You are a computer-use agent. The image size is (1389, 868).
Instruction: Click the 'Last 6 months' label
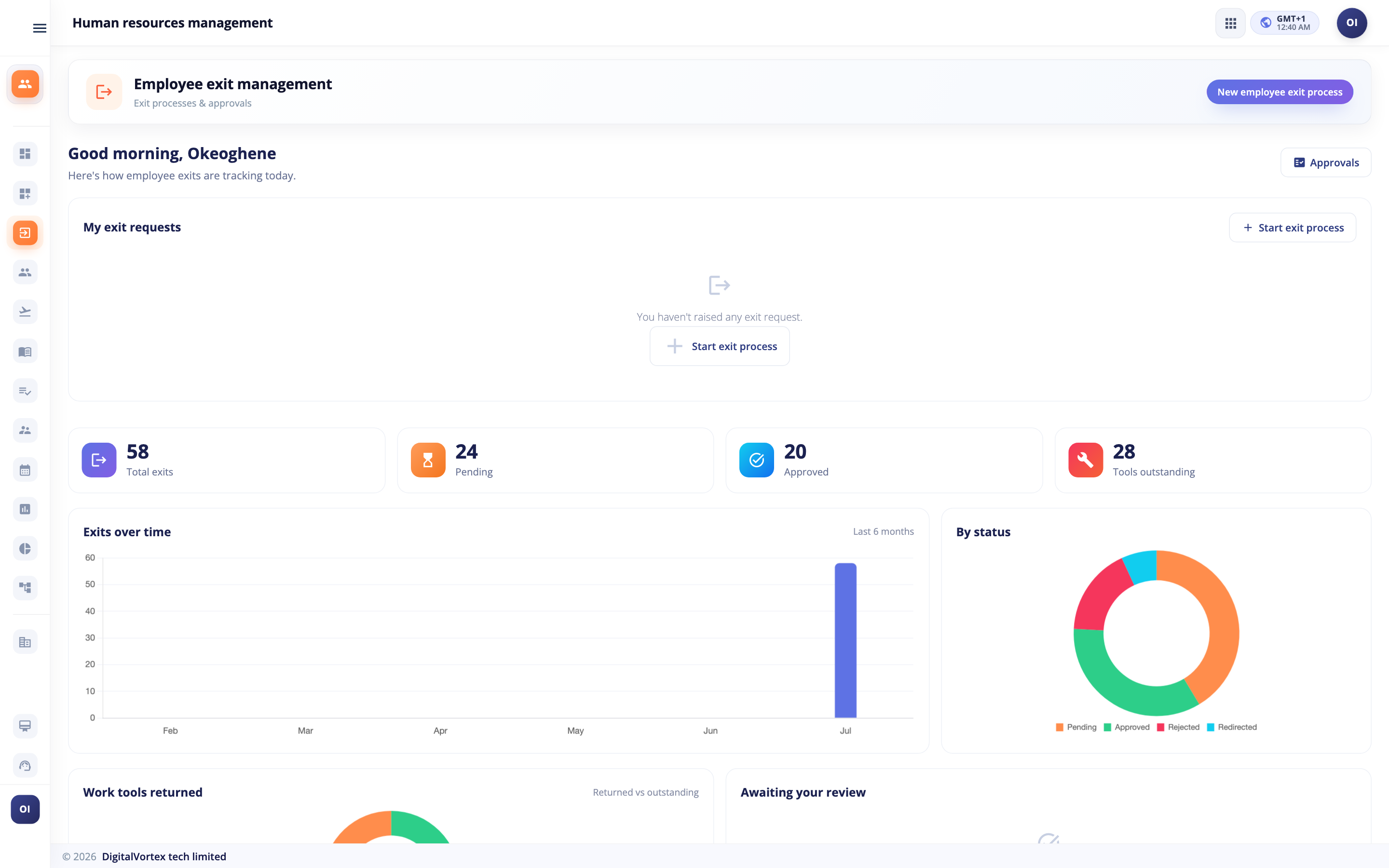coord(883,531)
